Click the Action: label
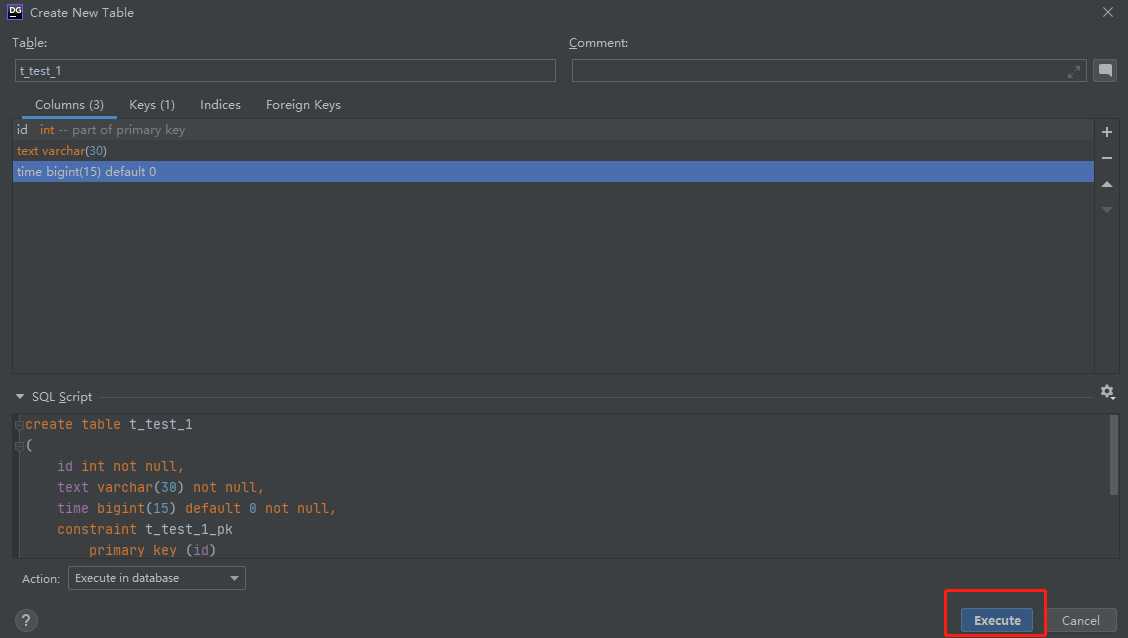Image resolution: width=1128 pixels, height=638 pixels. pos(41,578)
